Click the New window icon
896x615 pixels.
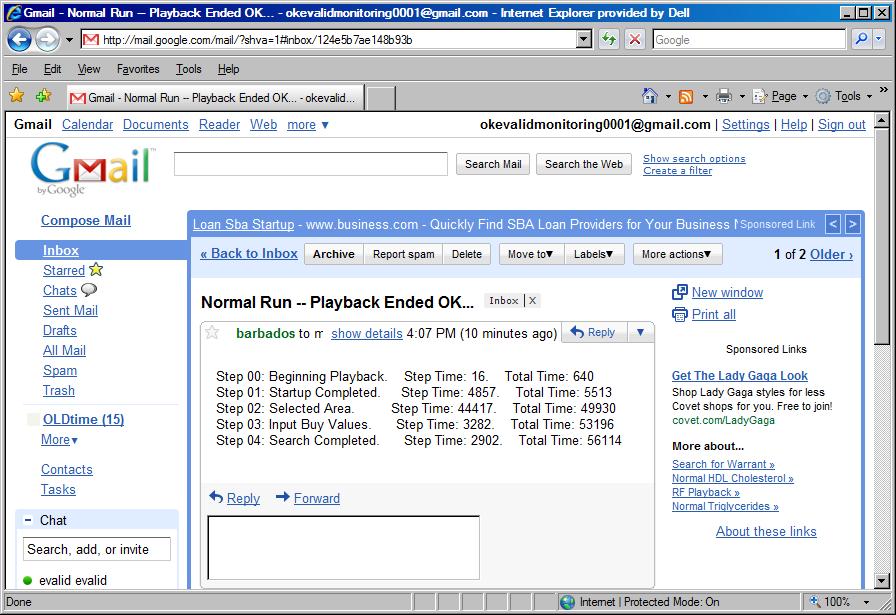[x=679, y=292]
